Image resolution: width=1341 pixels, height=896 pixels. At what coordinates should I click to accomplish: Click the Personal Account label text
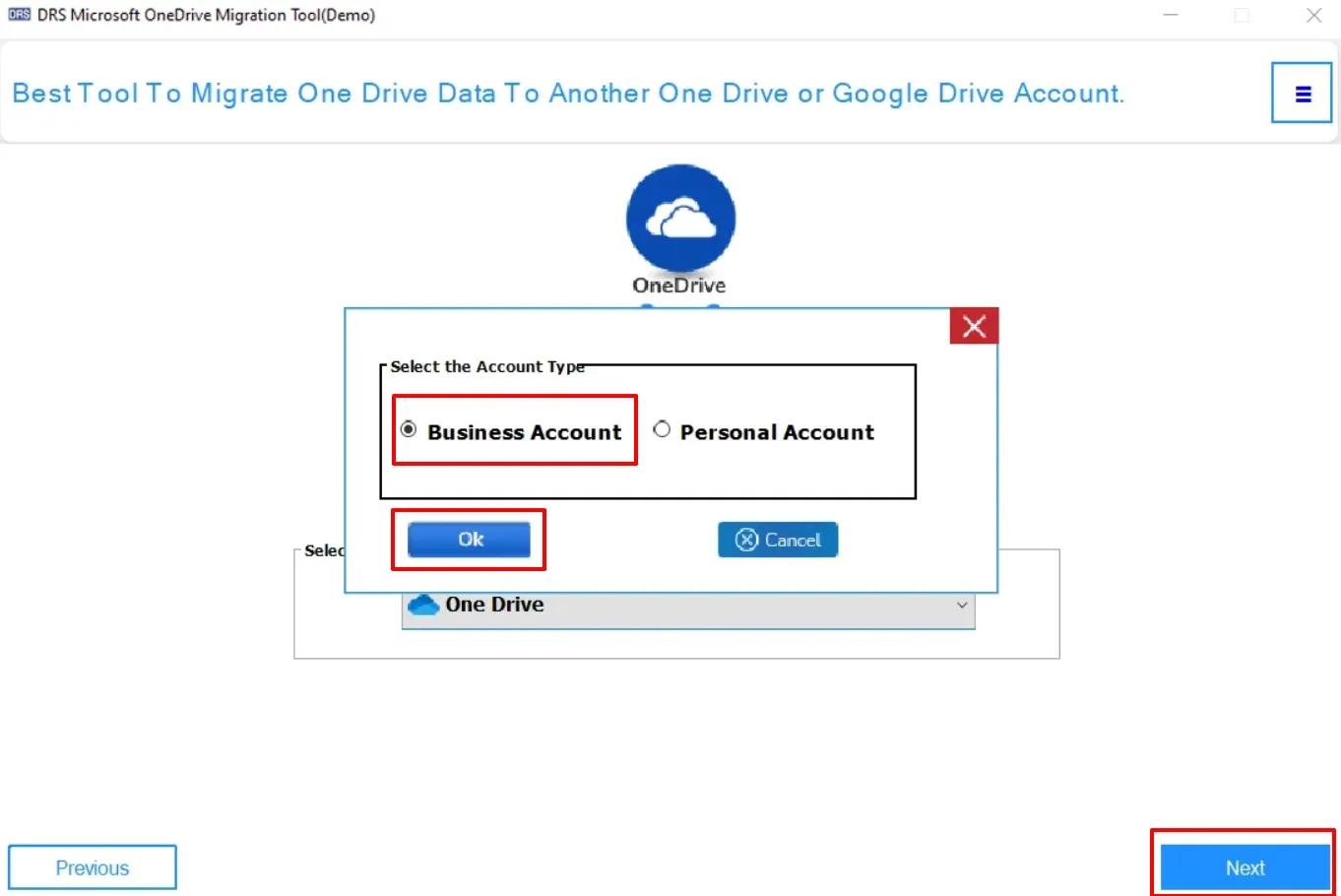pos(777,432)
